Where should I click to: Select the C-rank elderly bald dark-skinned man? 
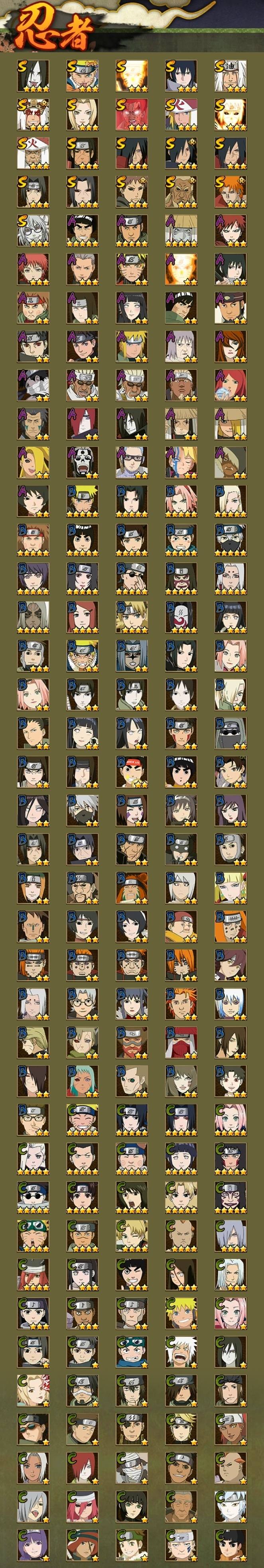click(181, 1506)
